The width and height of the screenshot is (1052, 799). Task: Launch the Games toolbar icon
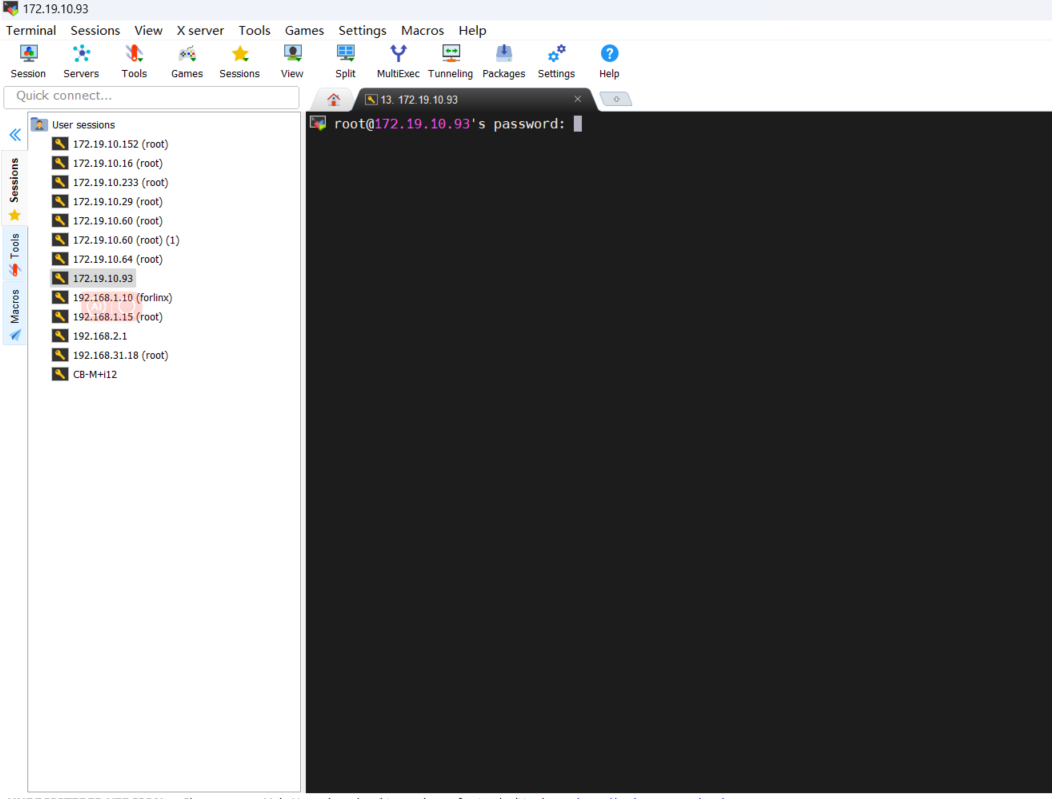click(x=187, y=61)
